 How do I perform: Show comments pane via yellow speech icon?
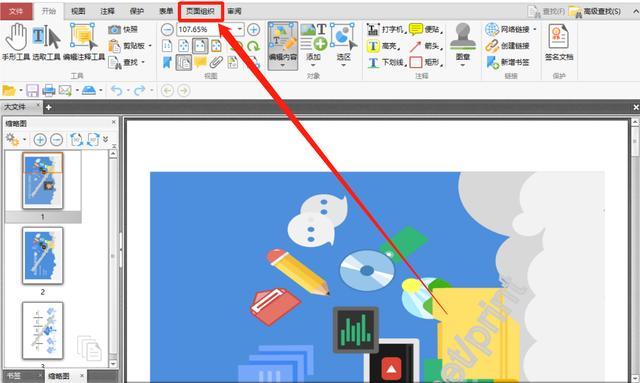coord(200,62)
